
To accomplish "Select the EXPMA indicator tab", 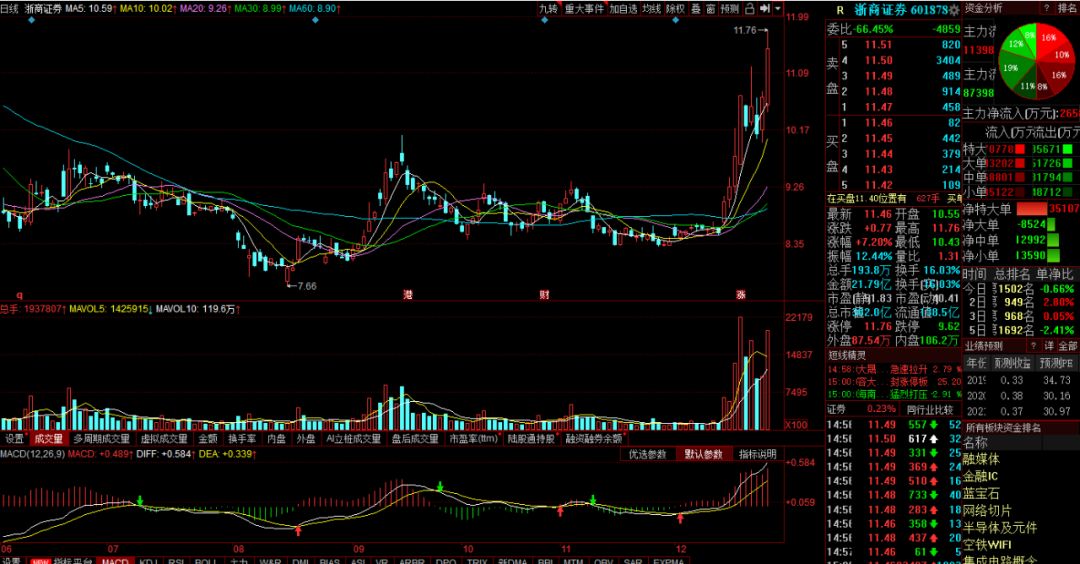I will pyautogui.click(x=669, y=561).
